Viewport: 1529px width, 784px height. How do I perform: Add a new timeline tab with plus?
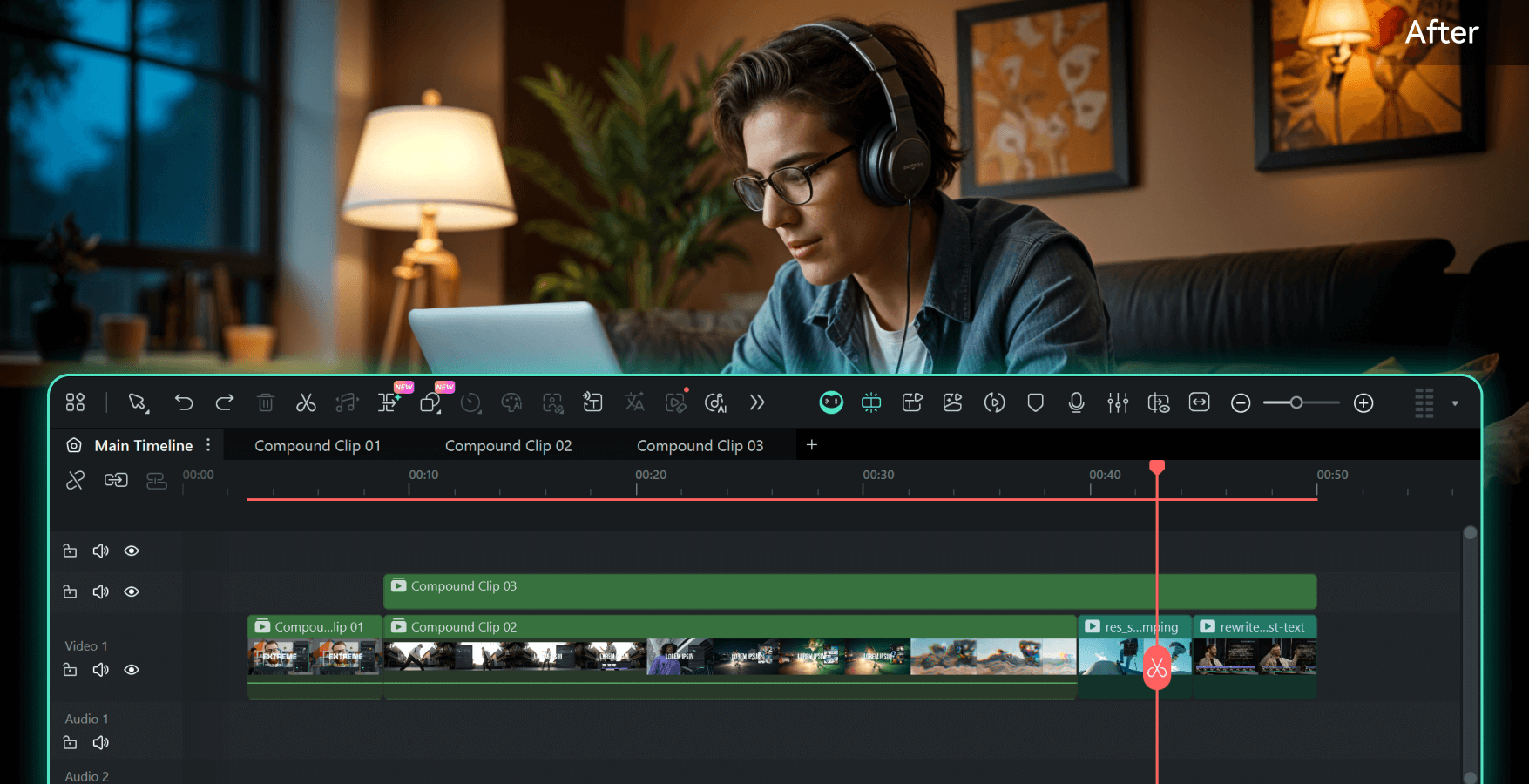812,445
